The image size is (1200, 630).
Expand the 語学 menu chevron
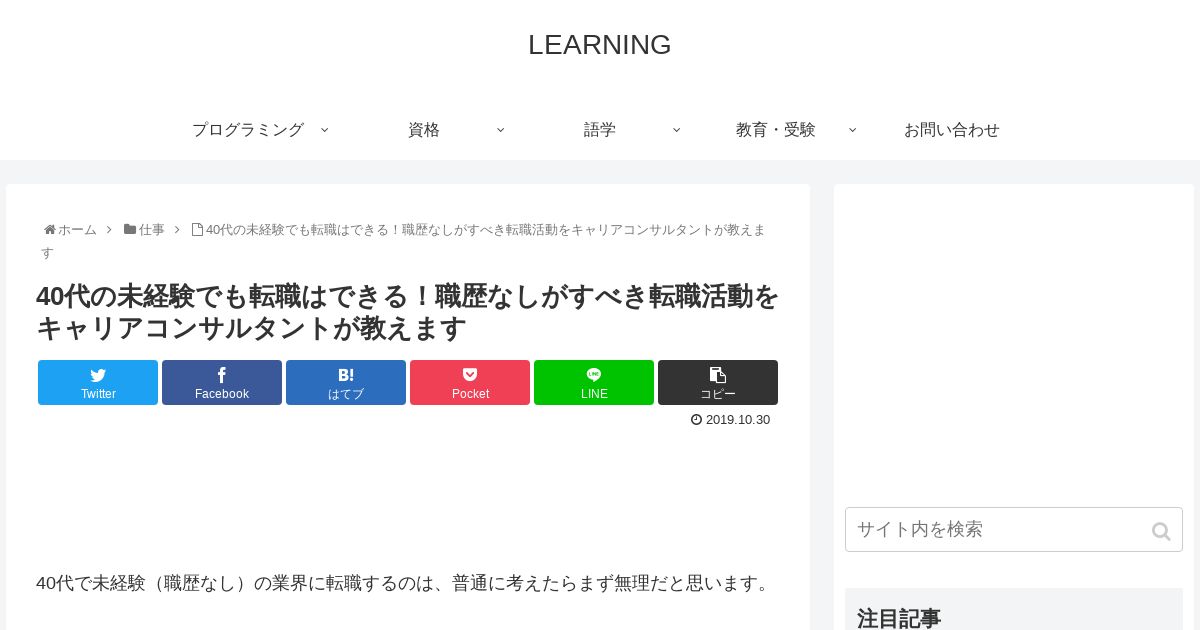pos(676,130)
